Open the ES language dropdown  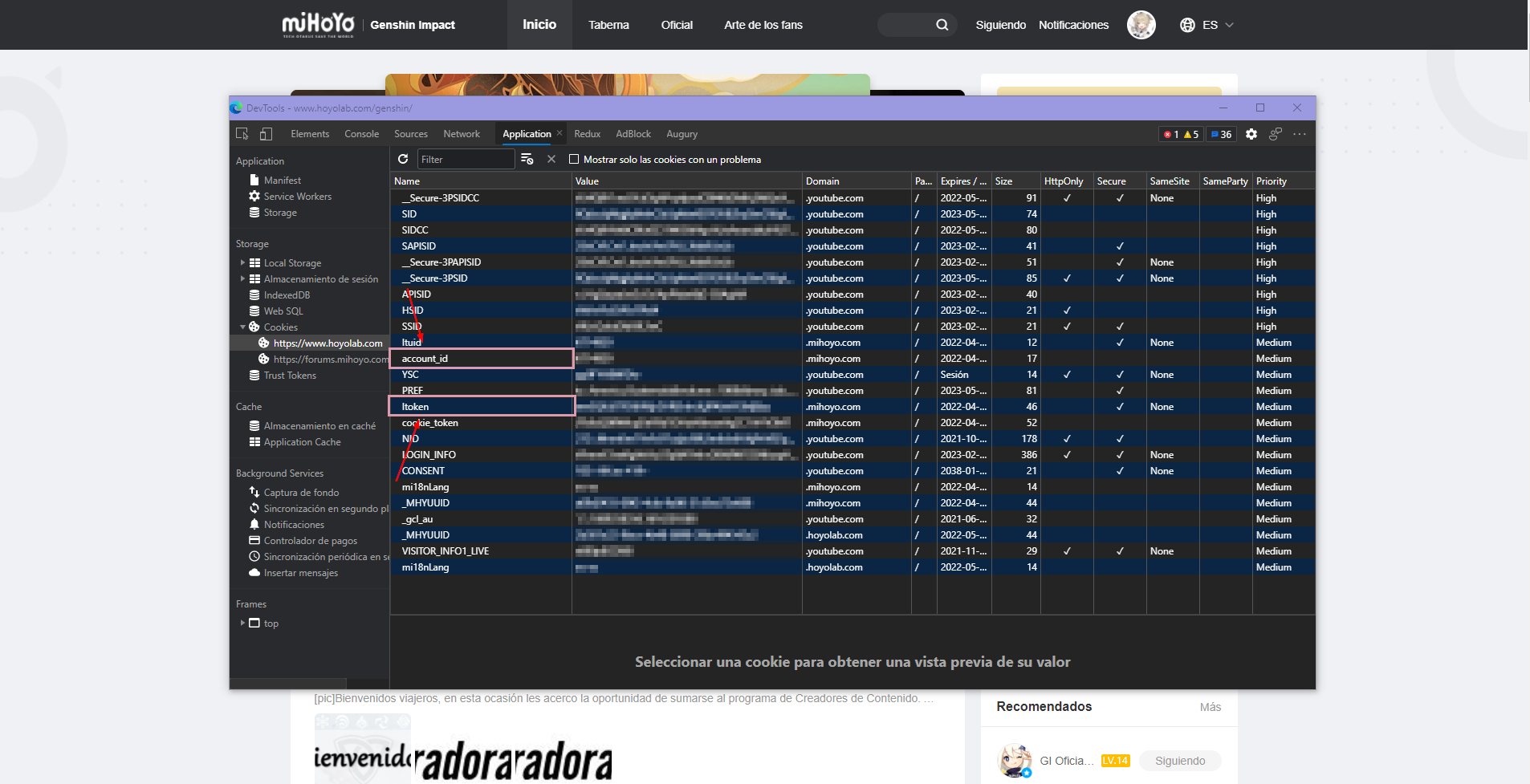click(x=1207, y=25)
